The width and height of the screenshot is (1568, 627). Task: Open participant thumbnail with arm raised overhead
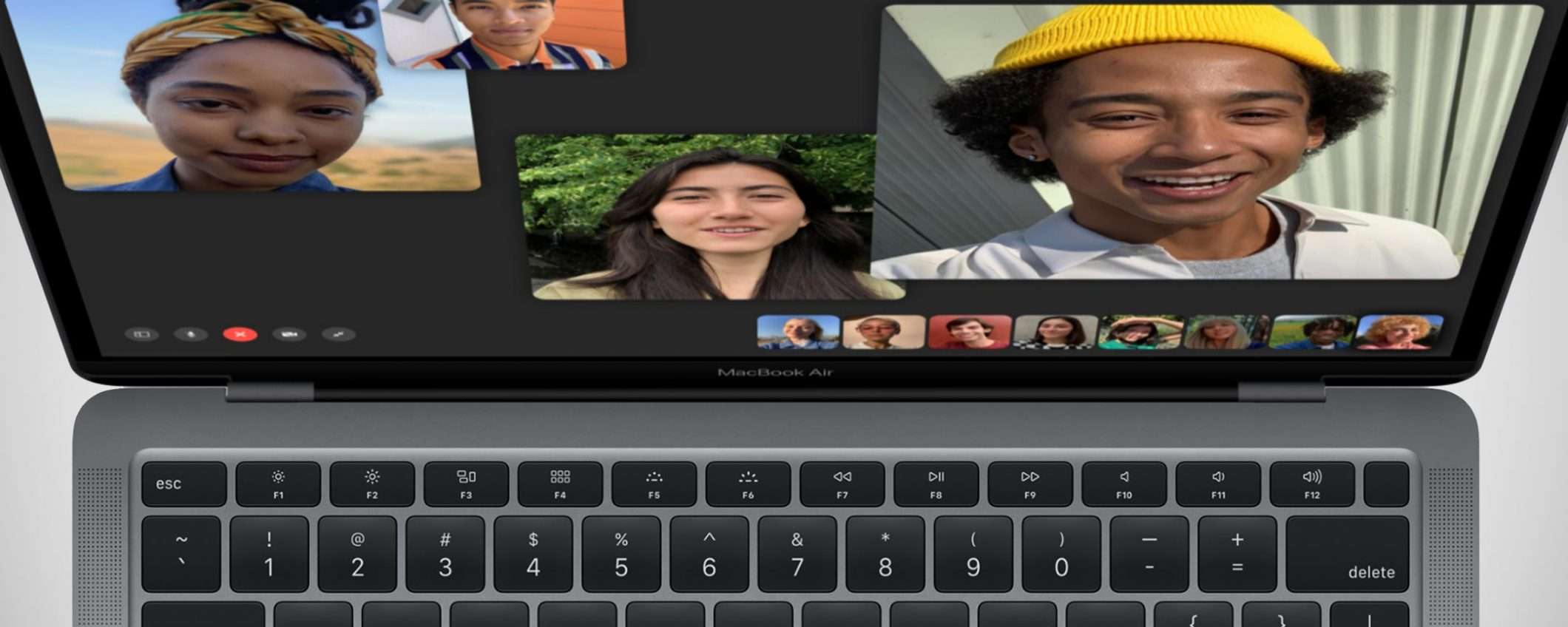(1140, 332)
